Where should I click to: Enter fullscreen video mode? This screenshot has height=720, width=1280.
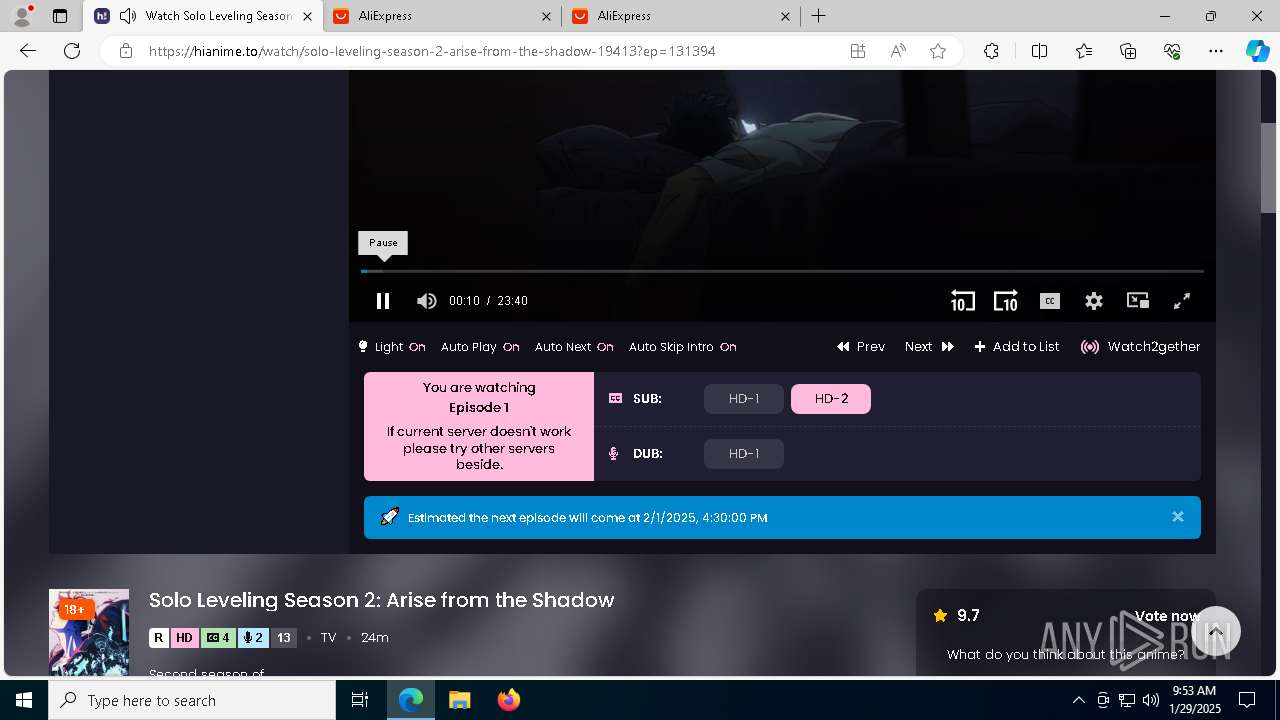[x=1181, y=301]
